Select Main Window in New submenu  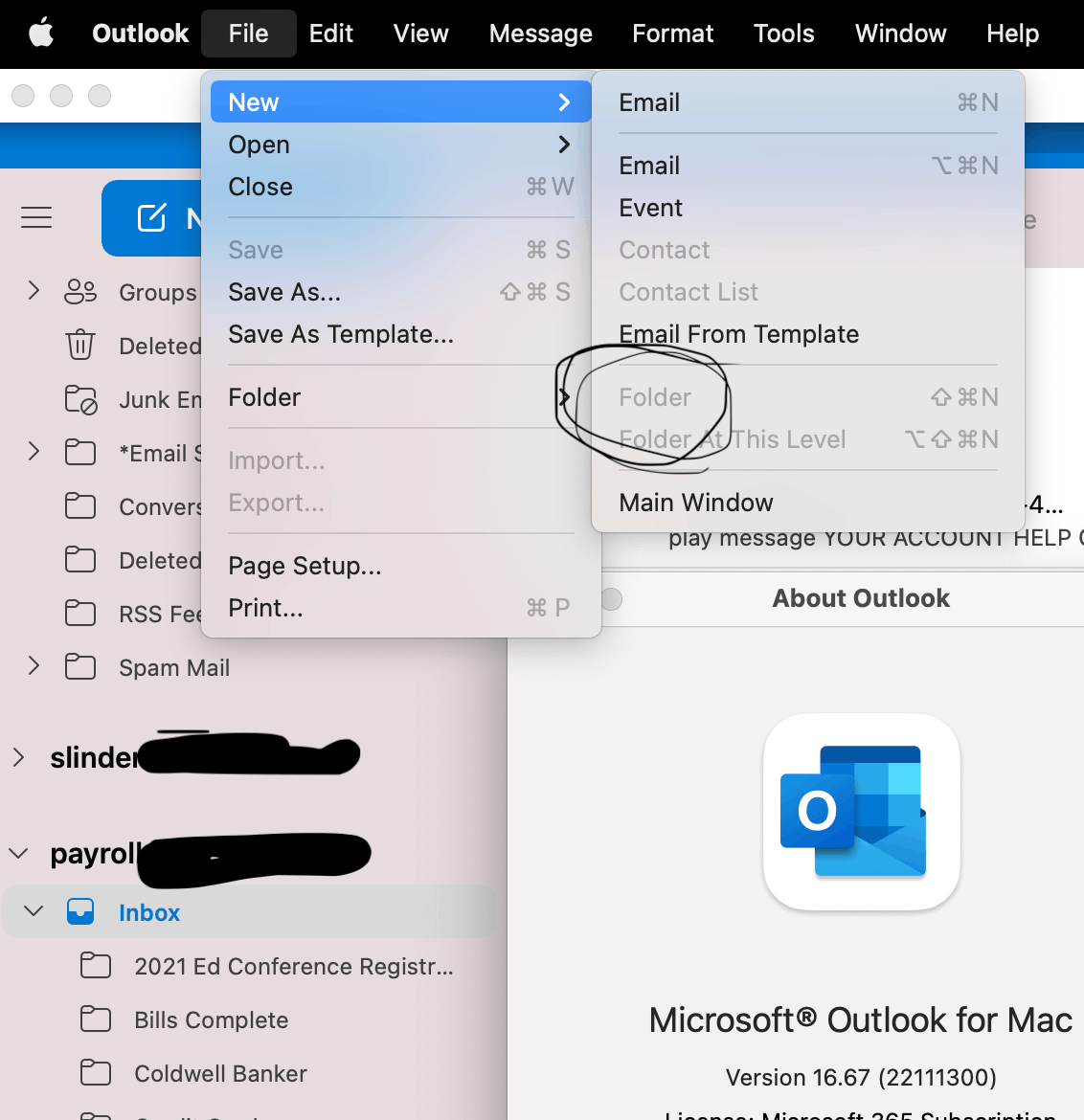click(x=808, y=503)
